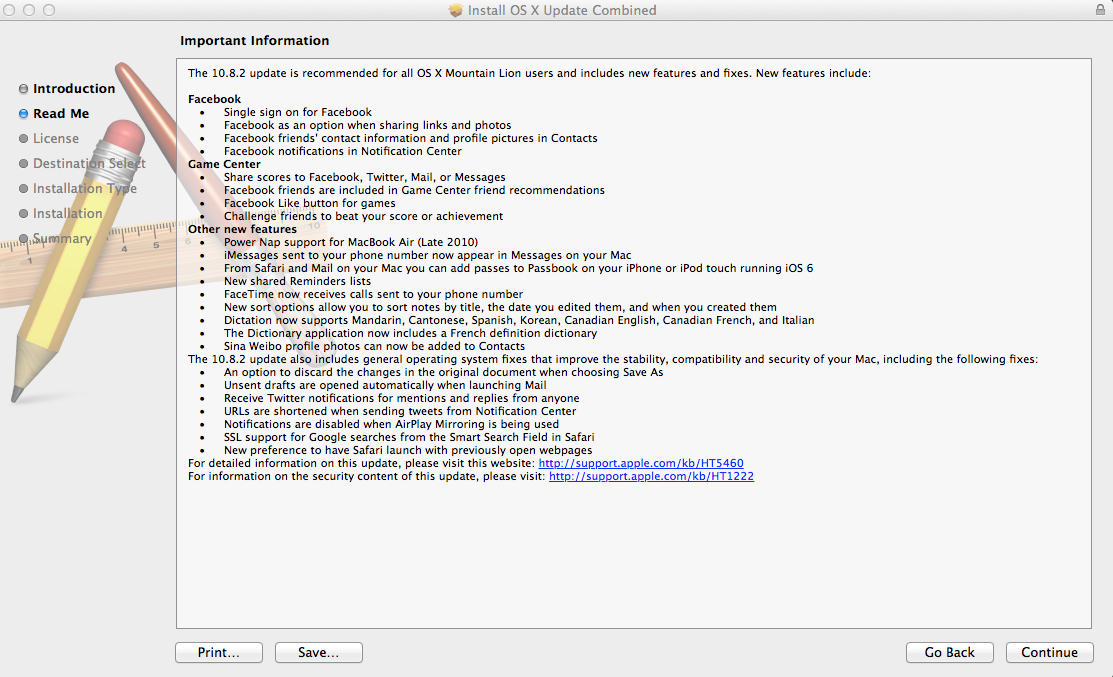Open the HT1222 security content link

pyautogui.click(x=651, y=476)
